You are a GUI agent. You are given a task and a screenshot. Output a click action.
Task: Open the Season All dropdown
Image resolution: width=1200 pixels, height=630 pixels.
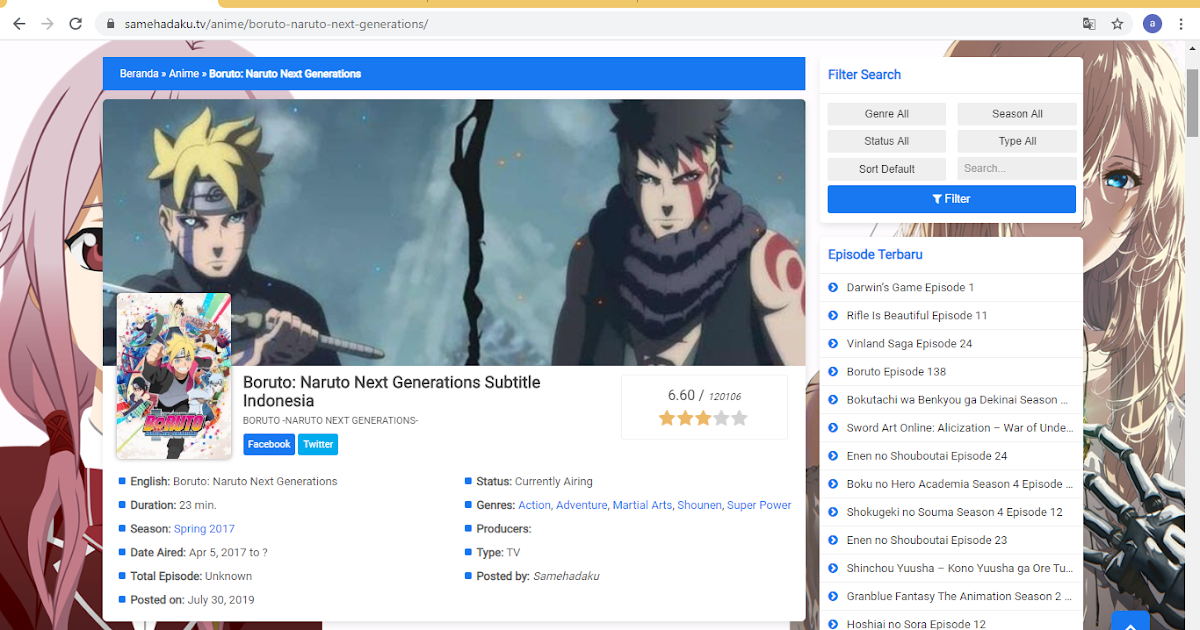(x=1017, y=114)
